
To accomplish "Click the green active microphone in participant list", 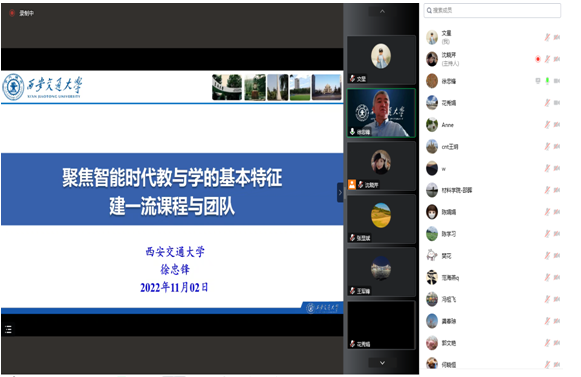I will (547, 81).
